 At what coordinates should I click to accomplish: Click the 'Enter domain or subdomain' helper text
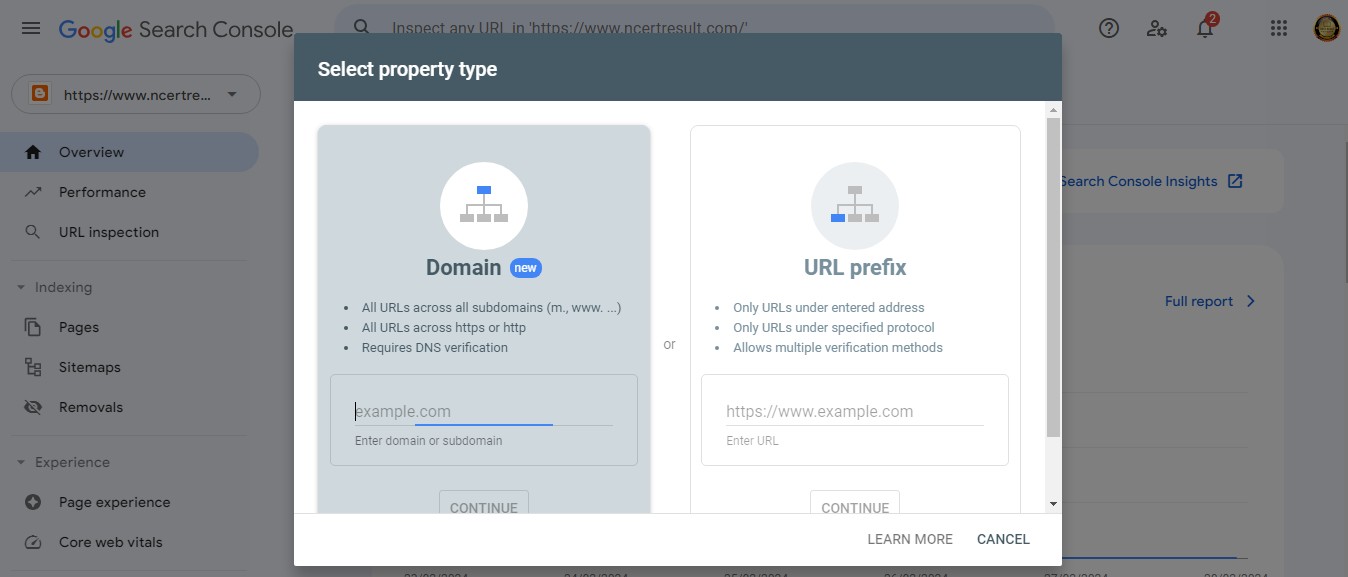click(x=429, y=441)
